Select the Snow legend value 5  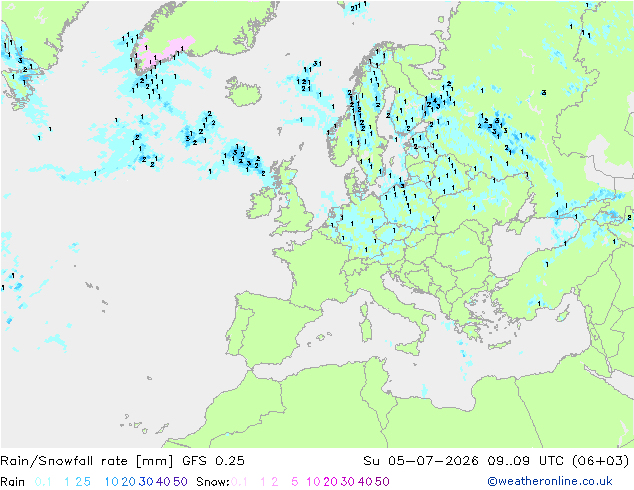point(295,482)
